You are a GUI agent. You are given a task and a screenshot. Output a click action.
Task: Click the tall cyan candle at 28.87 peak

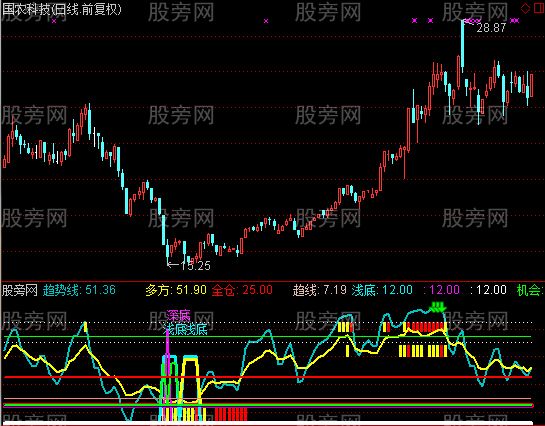(462, 45)
